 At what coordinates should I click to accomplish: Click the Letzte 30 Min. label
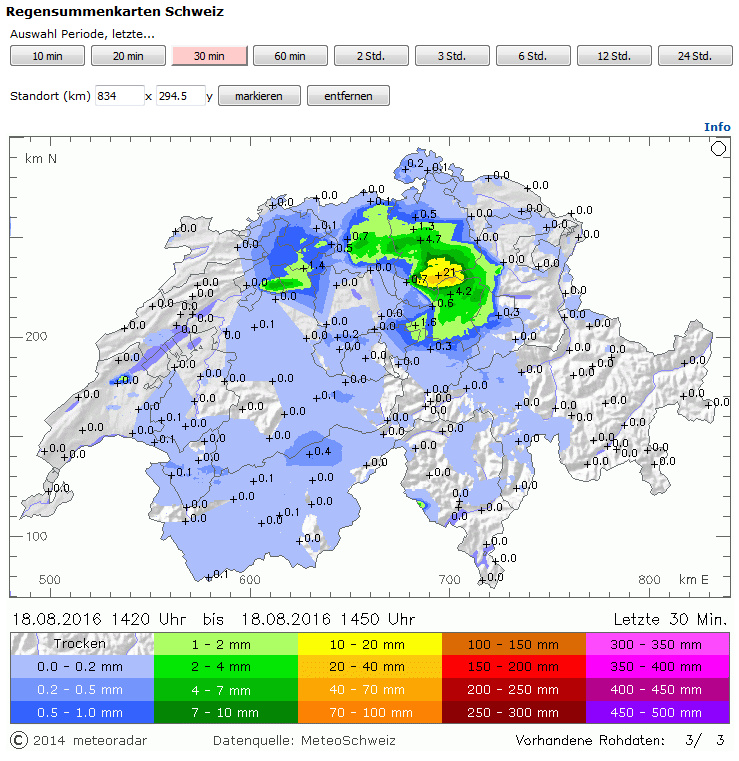670,619
